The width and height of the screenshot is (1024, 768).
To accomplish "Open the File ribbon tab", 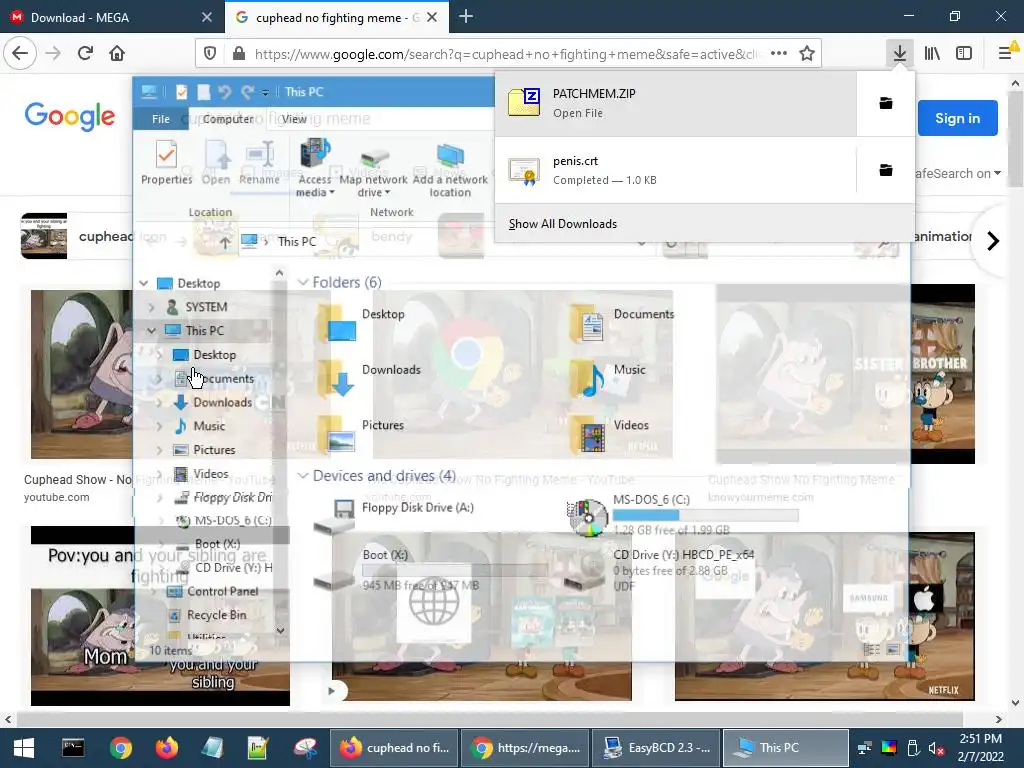I will coord(161,119).
